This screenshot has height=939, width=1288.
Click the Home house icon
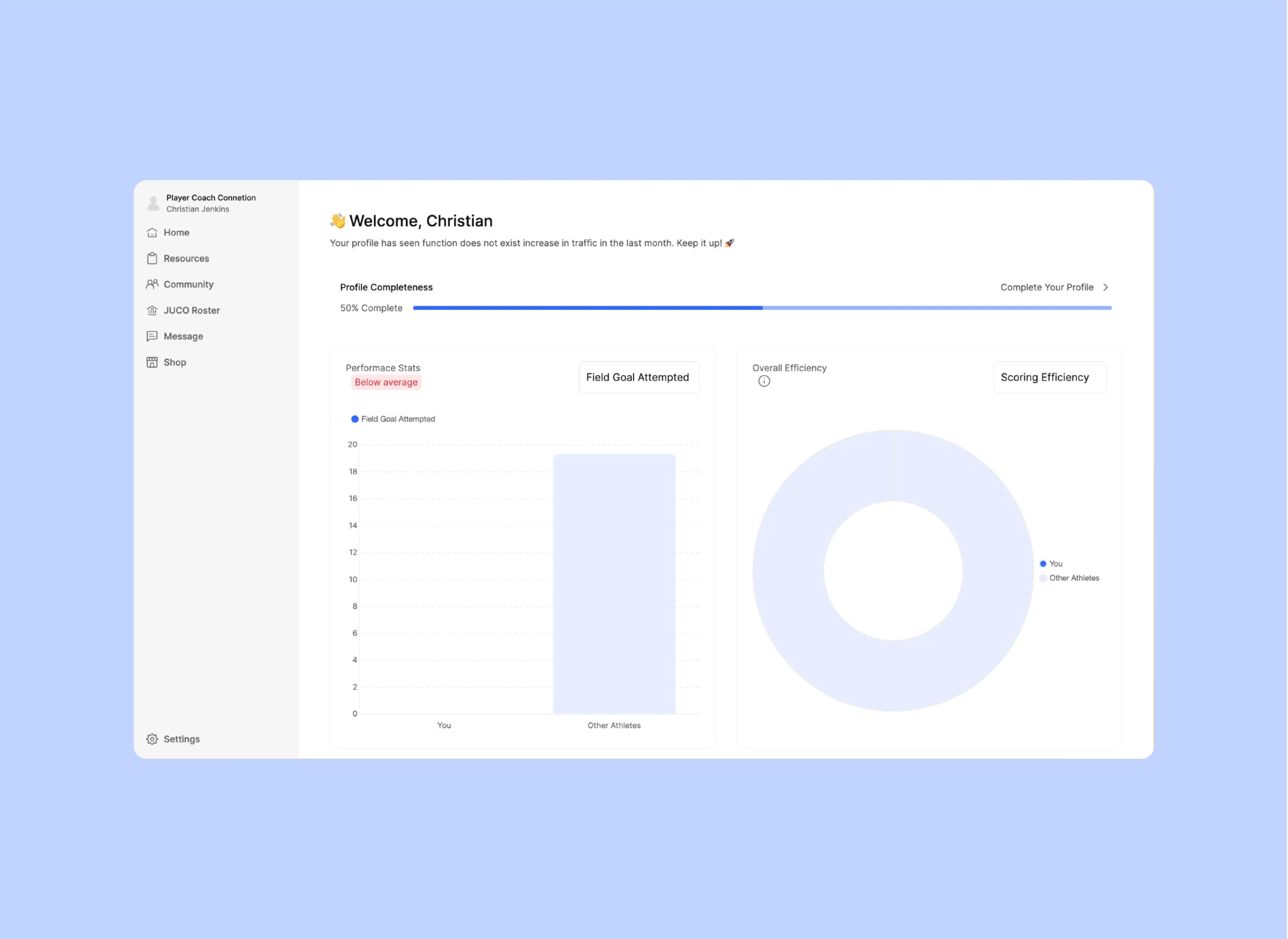152,232
